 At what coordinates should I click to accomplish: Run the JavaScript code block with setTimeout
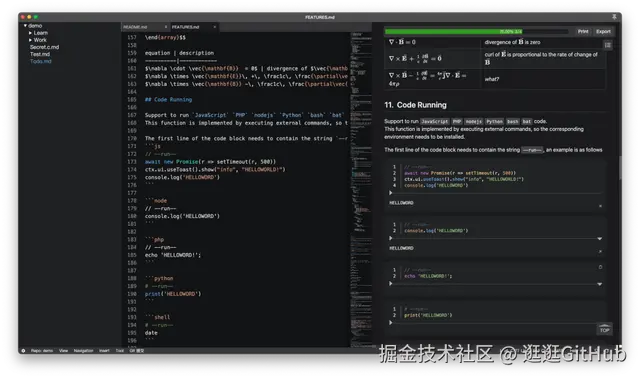391,193
